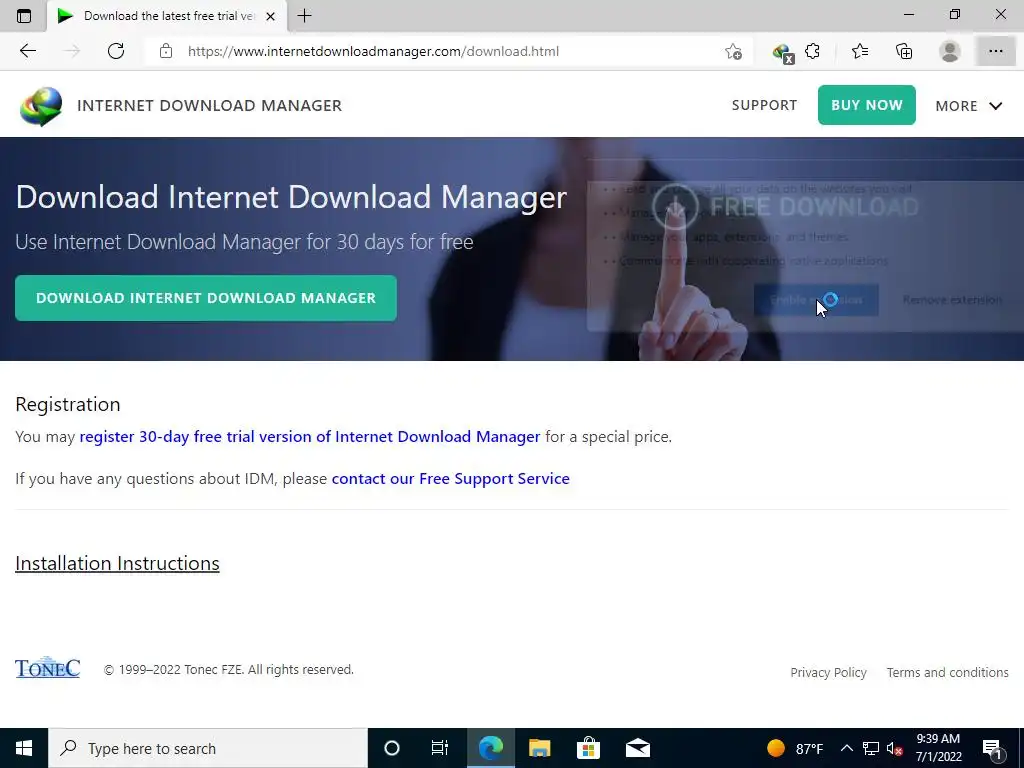Open the Favorites list
Image resolution: width=1024 pixels, height=768 pixels.
[x=860, y=51]
